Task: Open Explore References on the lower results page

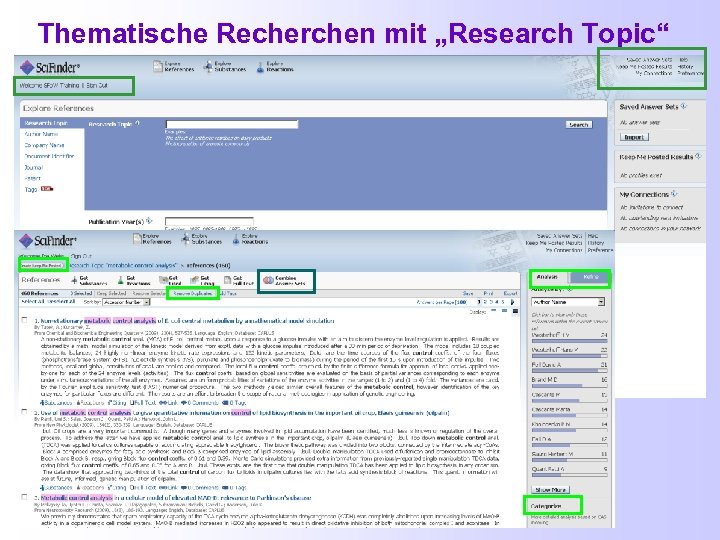Action: pos(152,239)
